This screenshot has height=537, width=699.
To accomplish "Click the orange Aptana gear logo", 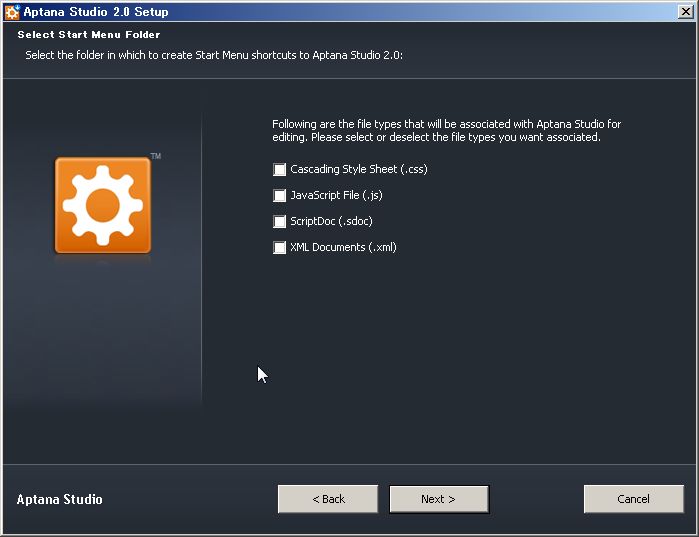I will click(103, 205).
